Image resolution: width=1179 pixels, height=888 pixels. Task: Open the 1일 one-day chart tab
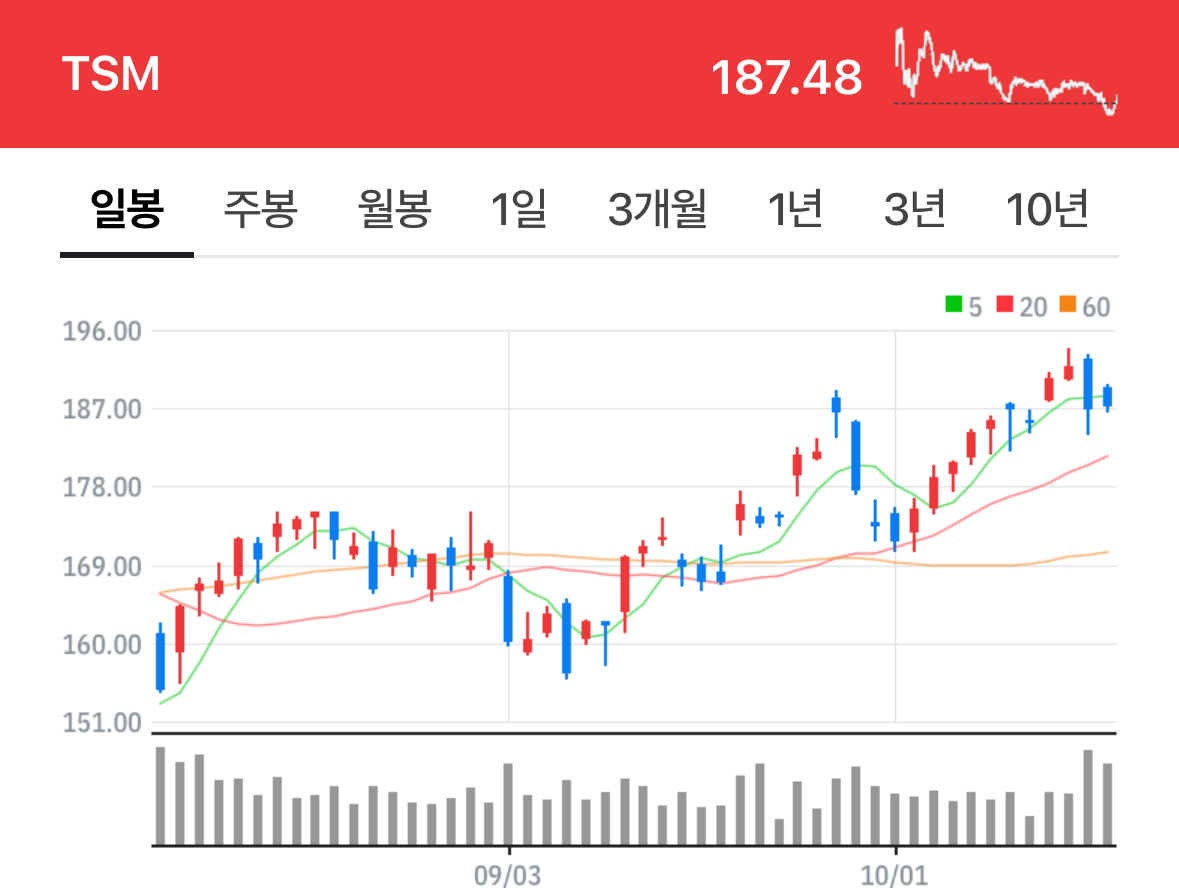[x=519, y=209]
